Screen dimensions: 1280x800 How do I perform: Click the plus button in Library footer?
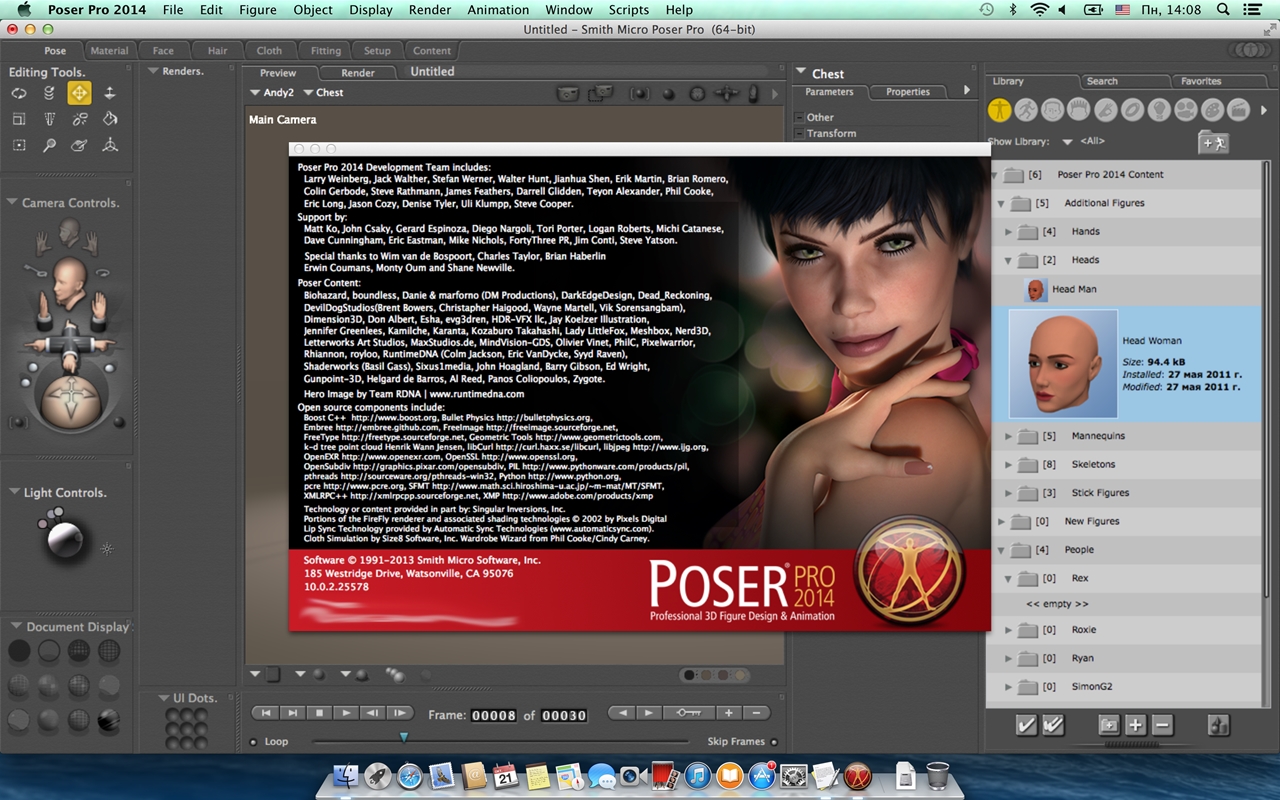tap(1135, 725)
